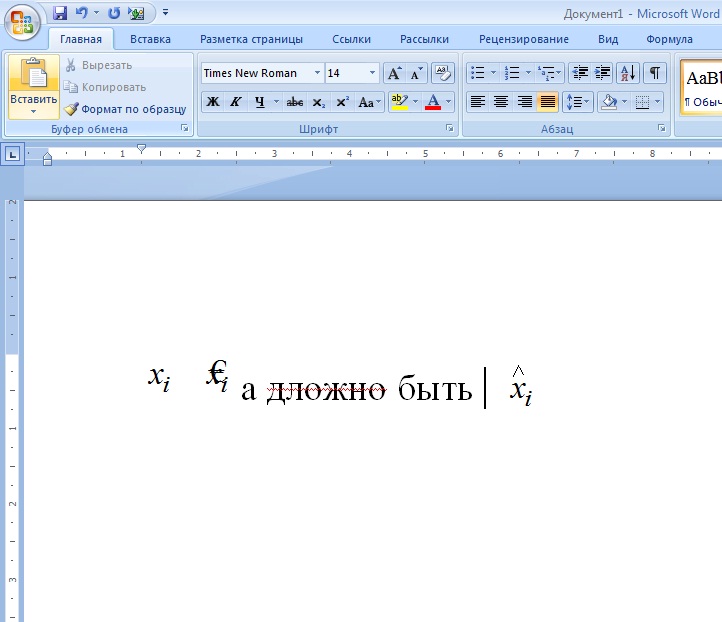
Task: Switch to the Ссылки tab
Action: [351, 39]
